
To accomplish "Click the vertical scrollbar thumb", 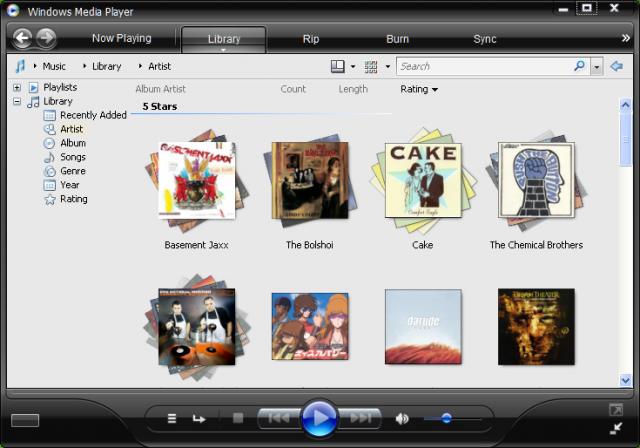I will pos(625,140).
